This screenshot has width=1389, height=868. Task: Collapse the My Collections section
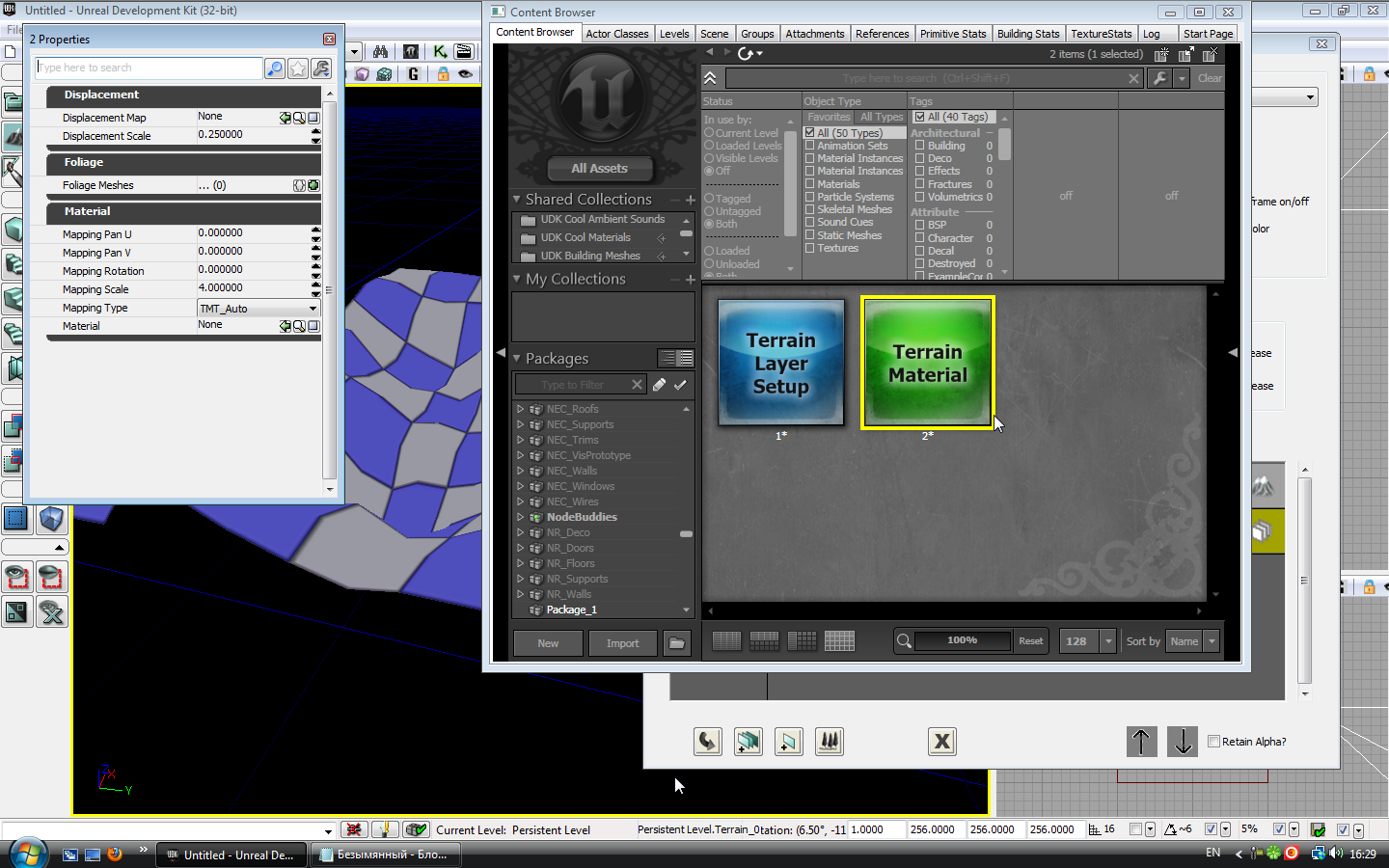click(517, 280)
